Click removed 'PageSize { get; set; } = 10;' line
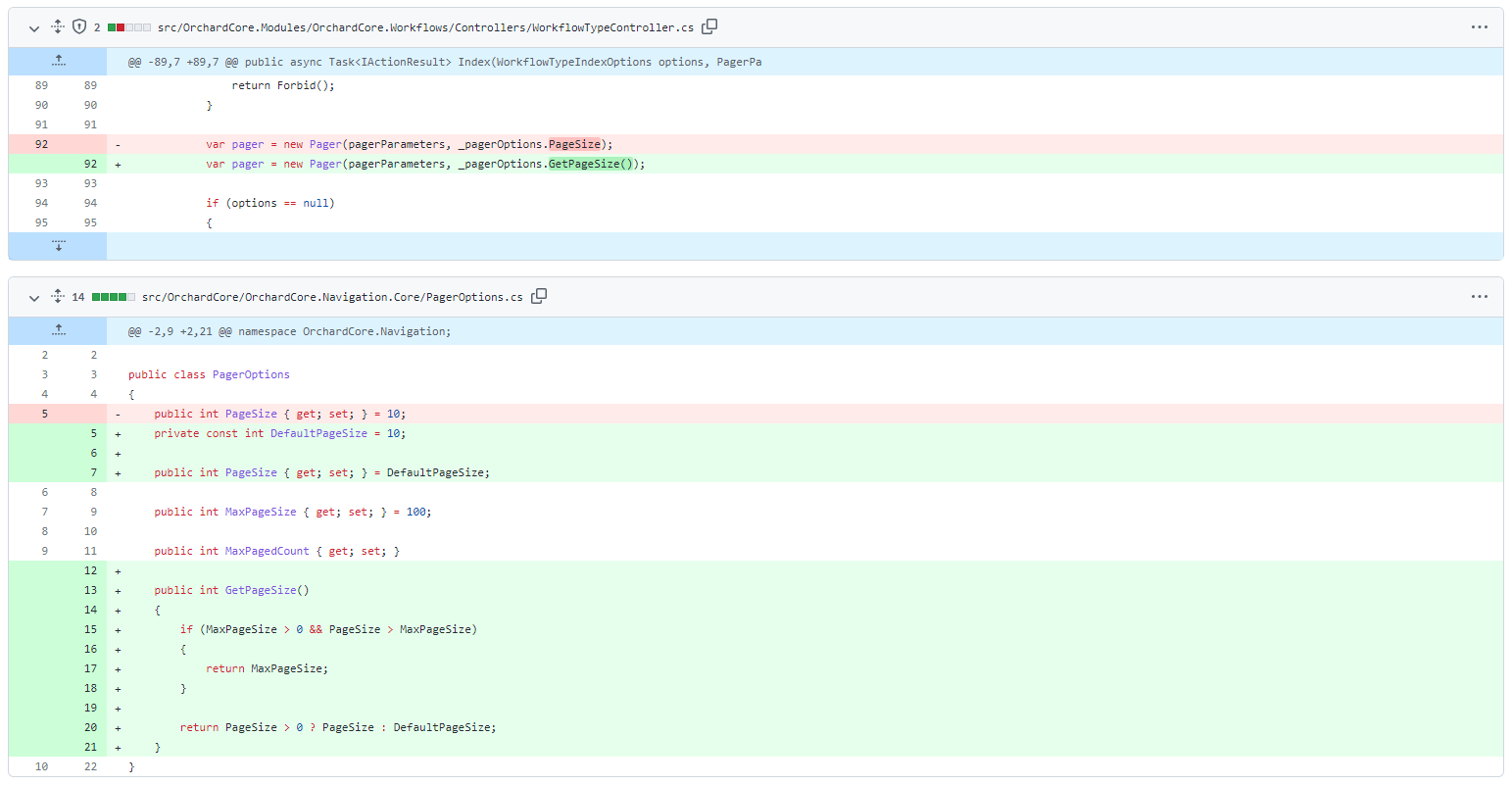 coord(279,414)
